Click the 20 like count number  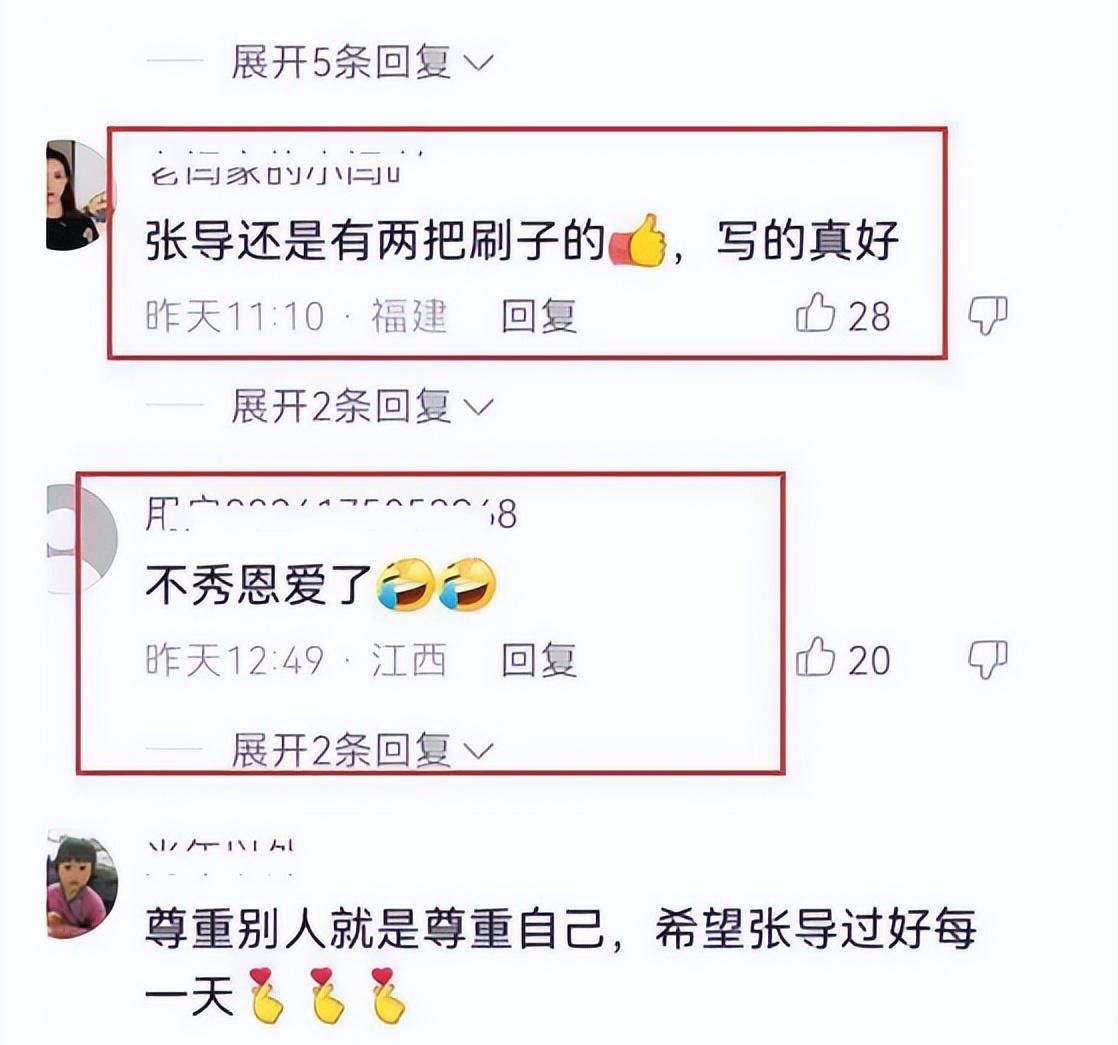point(869,661)
